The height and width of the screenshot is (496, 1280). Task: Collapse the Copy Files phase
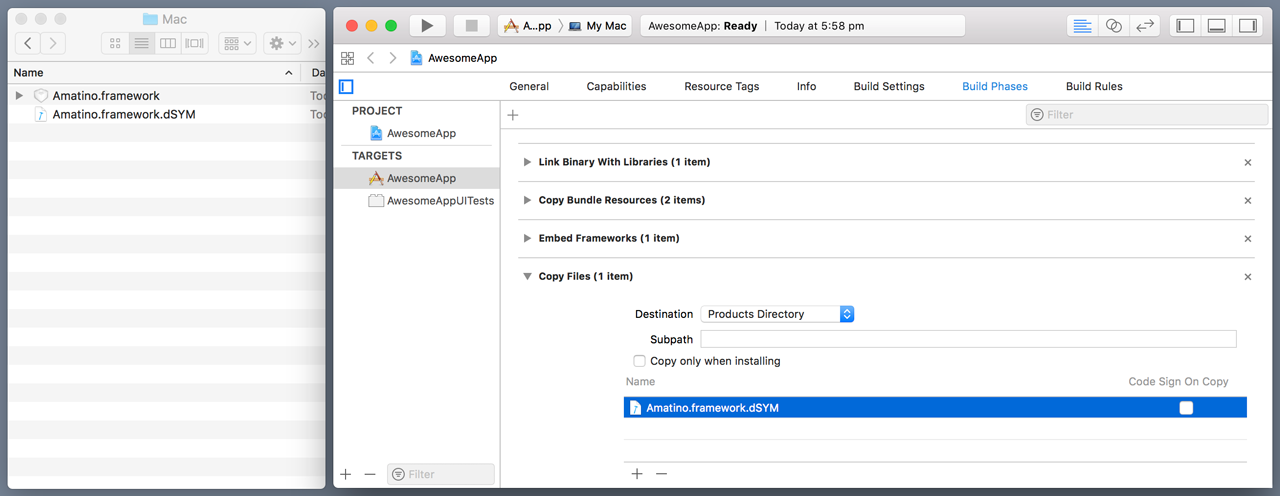(527, 276)
